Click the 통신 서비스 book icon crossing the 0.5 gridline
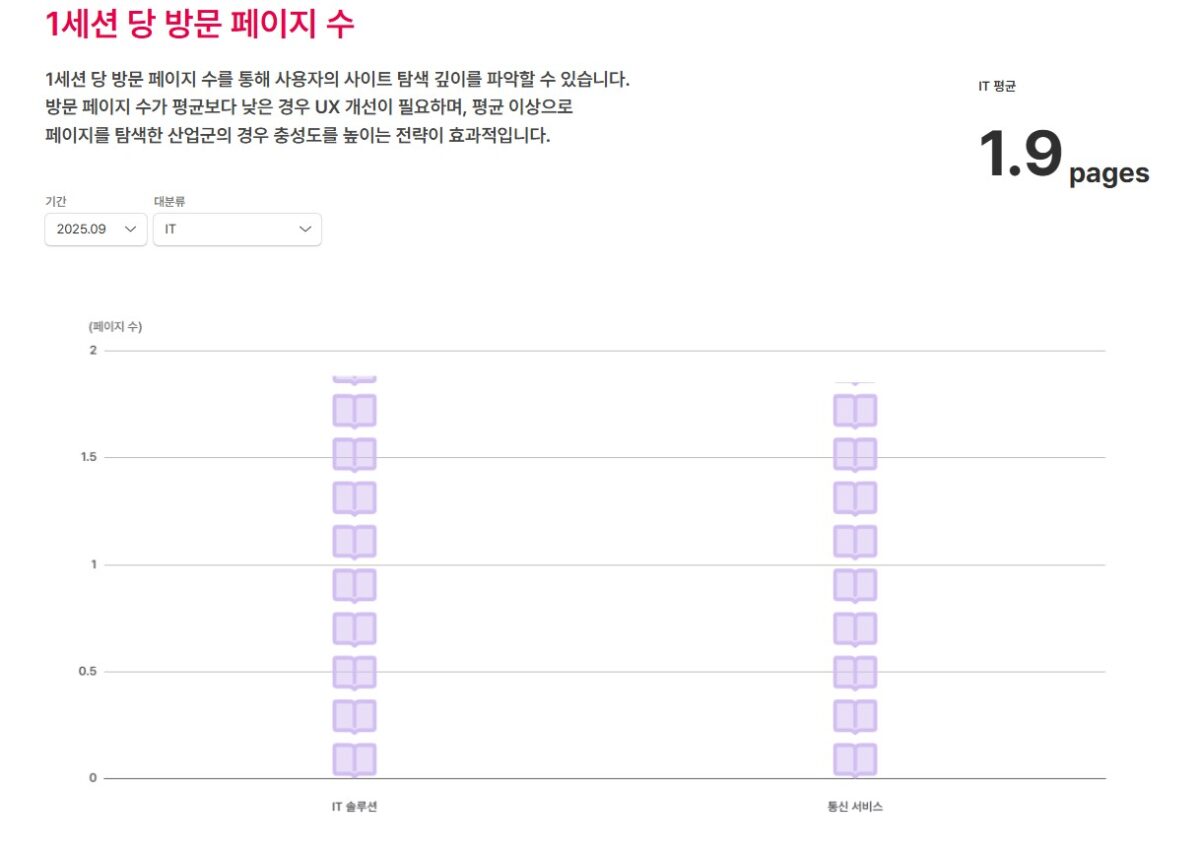Screen dimensions: 1200x859 (x=855, y=673)
